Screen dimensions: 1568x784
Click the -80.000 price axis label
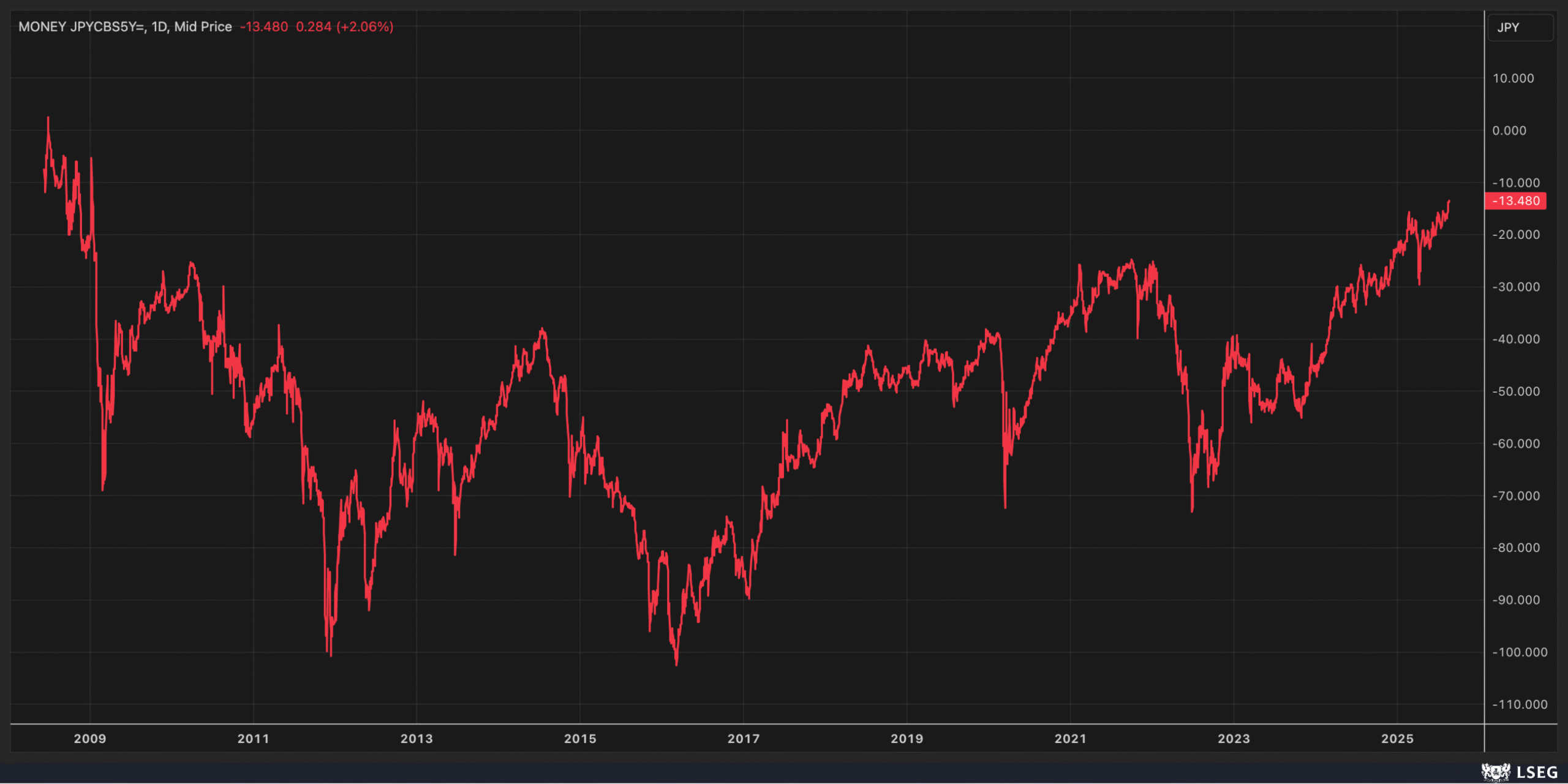pos(1516,548)
